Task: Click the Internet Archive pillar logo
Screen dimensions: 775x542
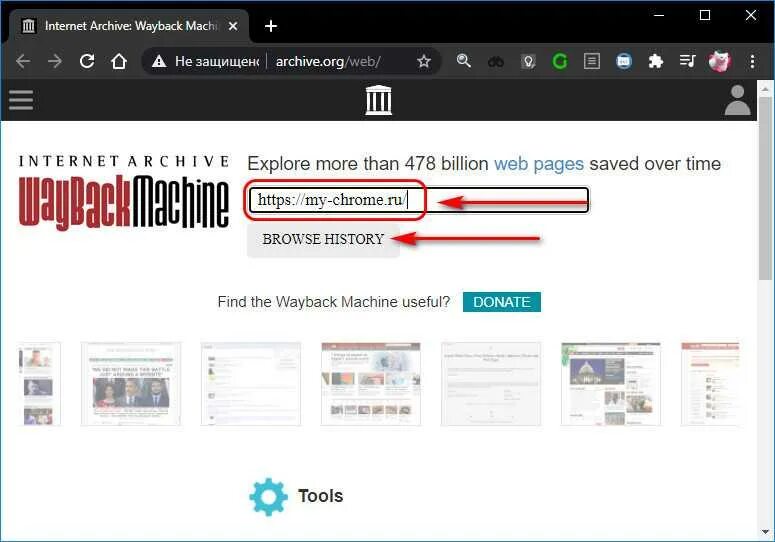Action: [x=378, y=100]
